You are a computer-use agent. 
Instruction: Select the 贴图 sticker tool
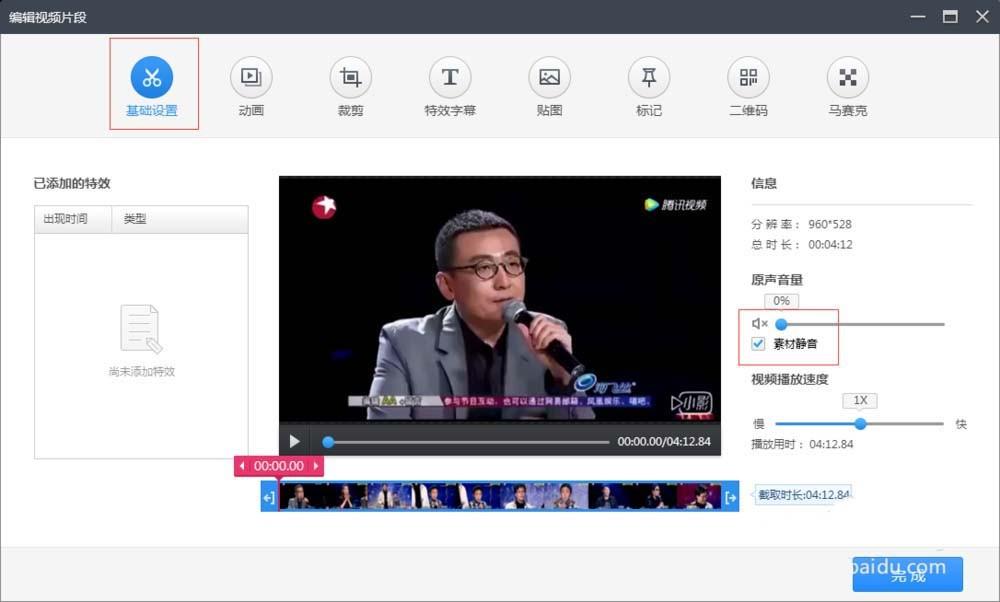pos(548,84)
